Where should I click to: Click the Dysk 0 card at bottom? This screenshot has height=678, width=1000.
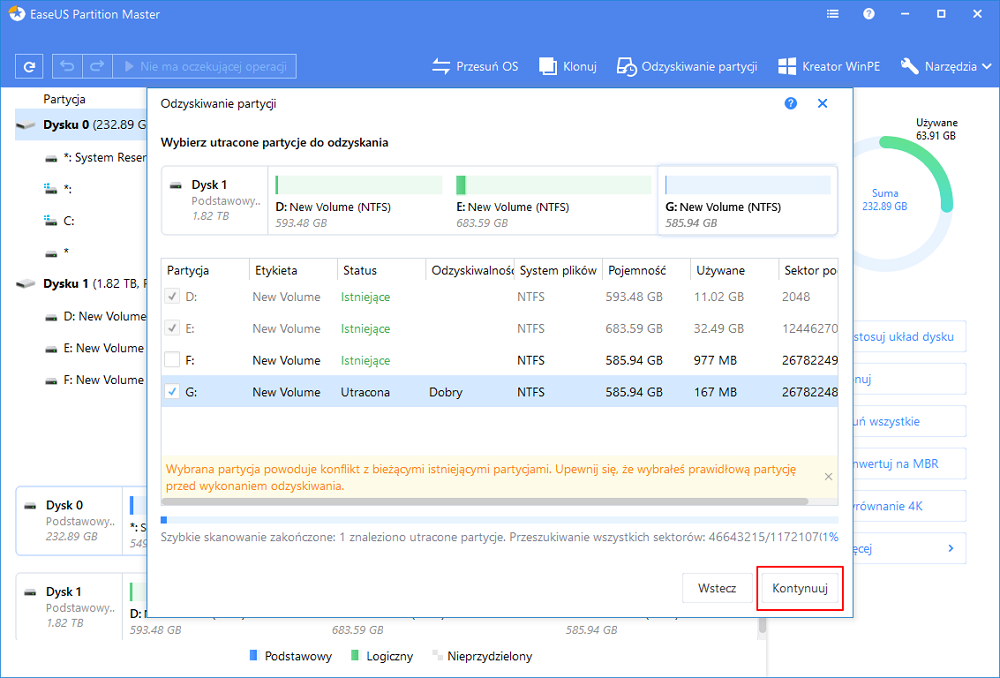click(70, 520)
